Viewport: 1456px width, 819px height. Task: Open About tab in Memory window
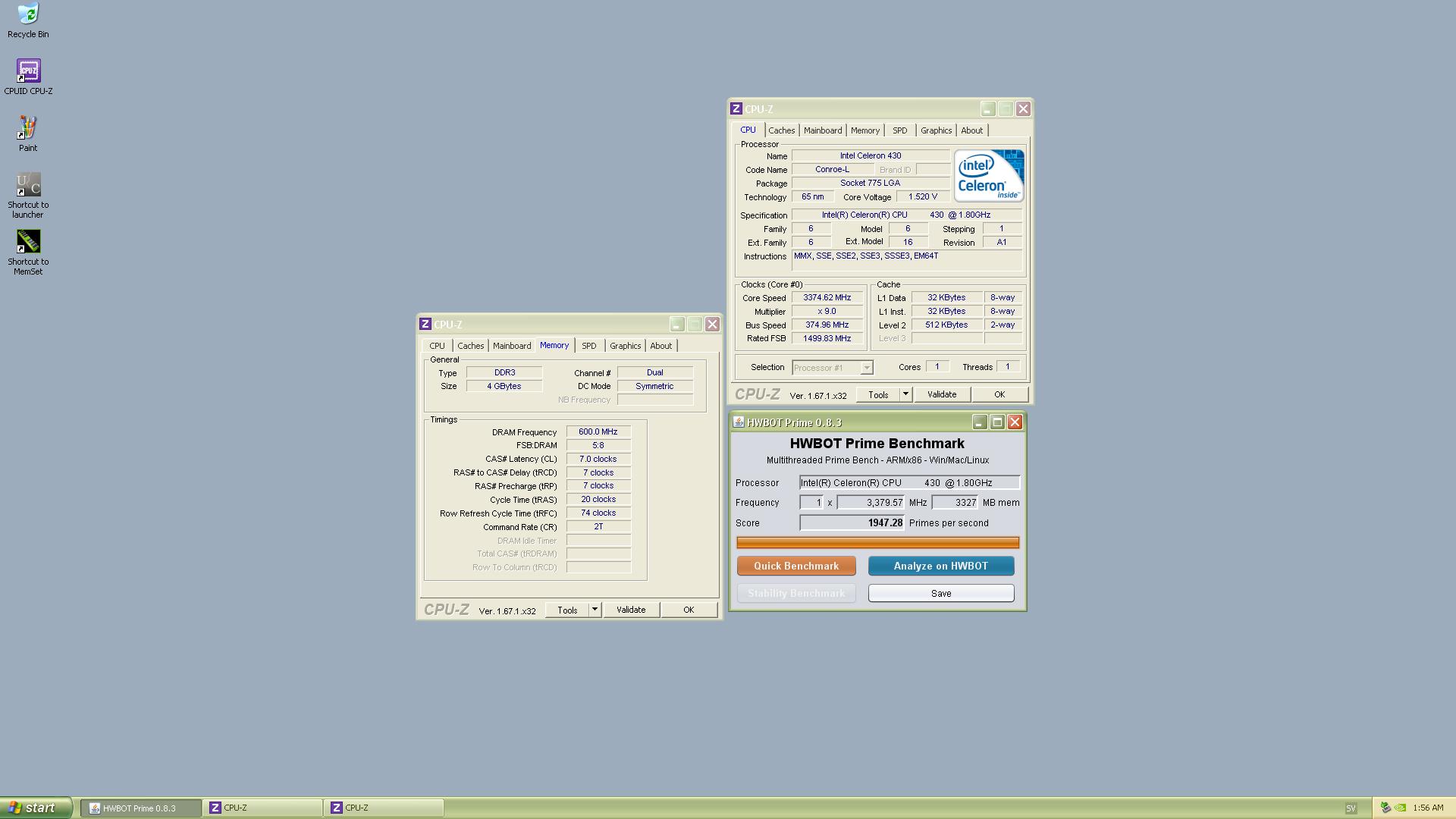pos(661,346)
